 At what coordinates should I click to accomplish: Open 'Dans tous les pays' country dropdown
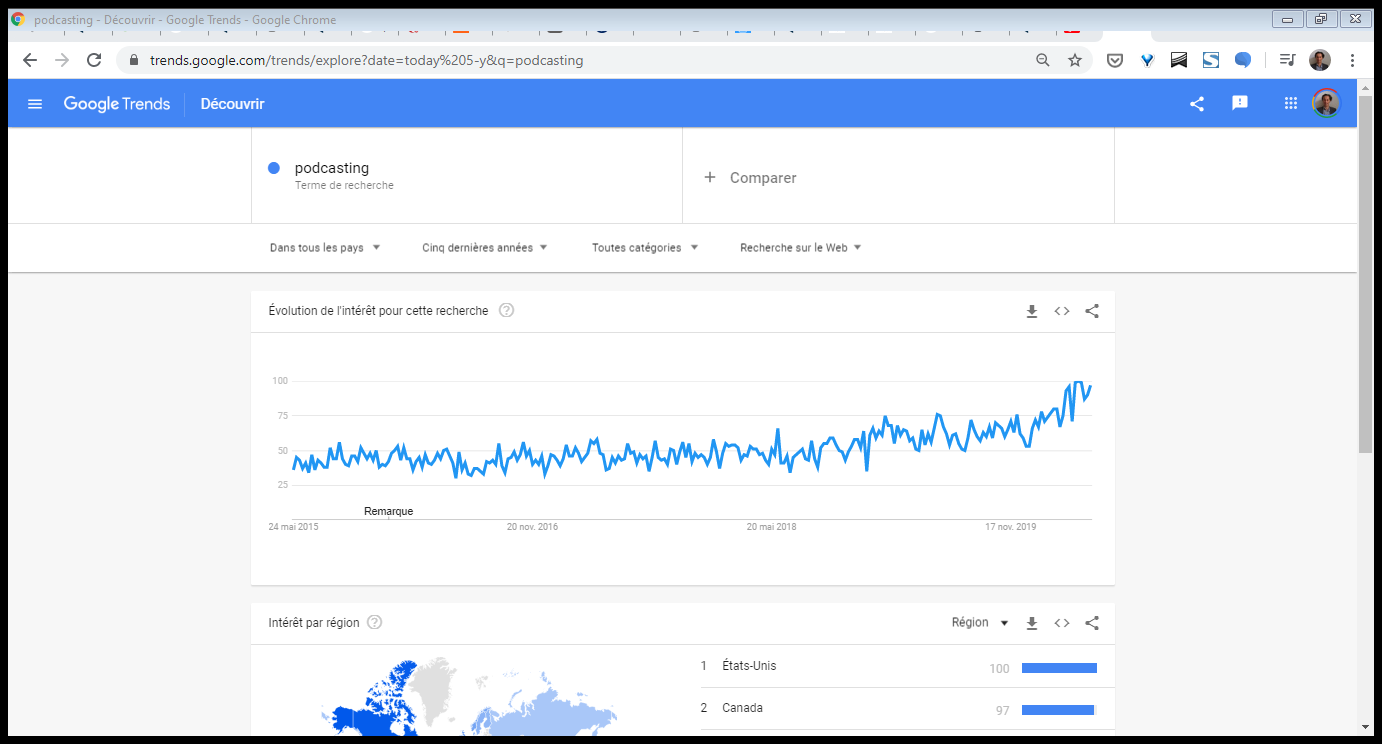click(x=325, y=247)
